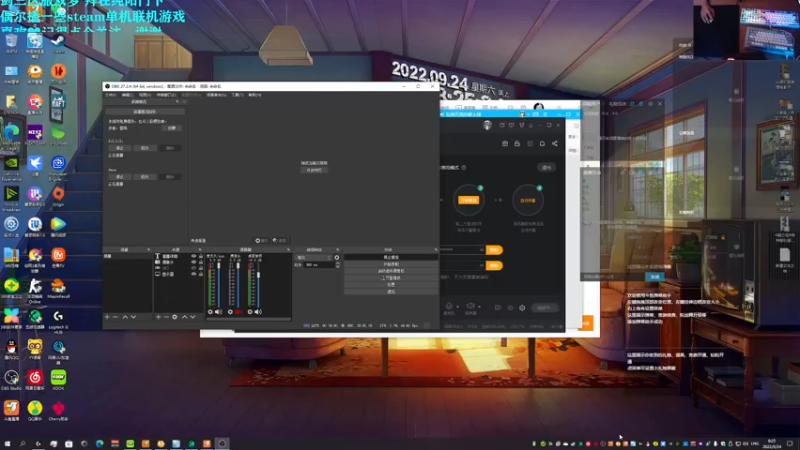
Task: Toggle visibility eye of the third source row
Action: click(x=194, y=267)
